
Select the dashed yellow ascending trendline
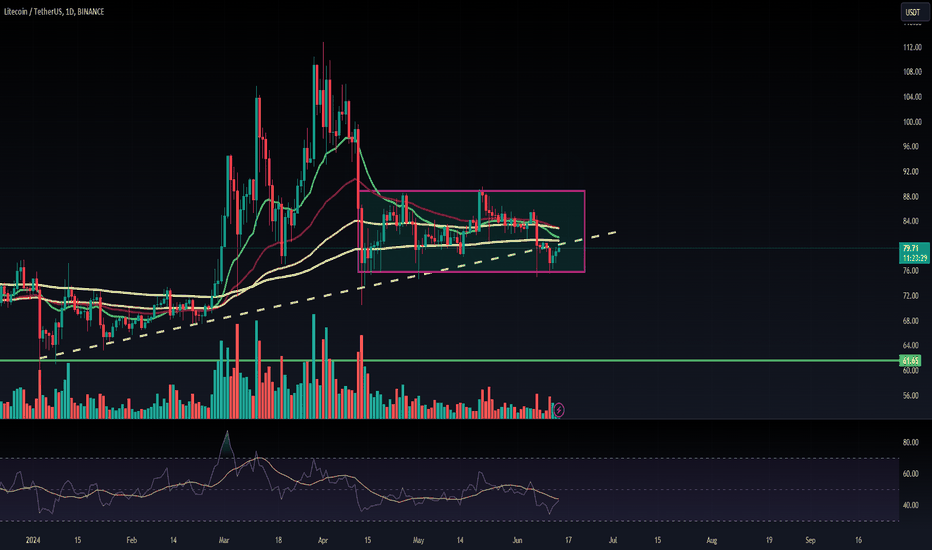pos(327,295)
